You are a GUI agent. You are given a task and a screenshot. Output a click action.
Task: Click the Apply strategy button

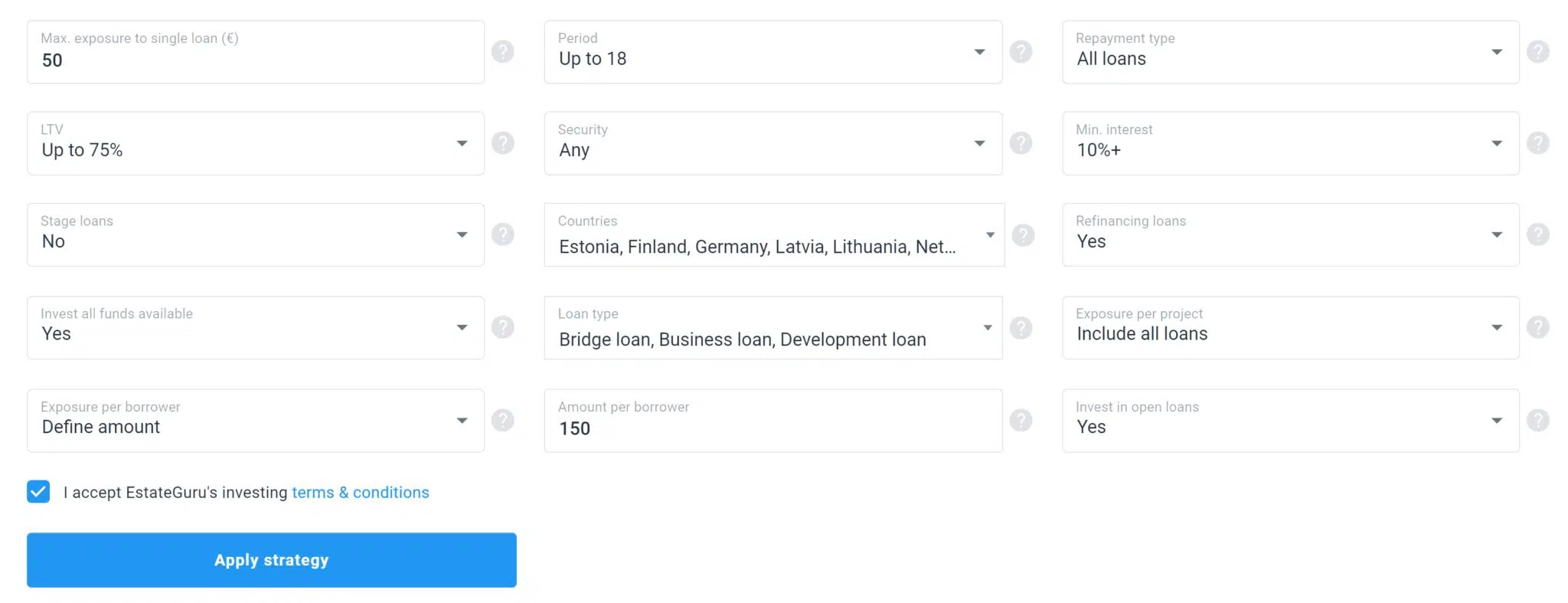271,560
